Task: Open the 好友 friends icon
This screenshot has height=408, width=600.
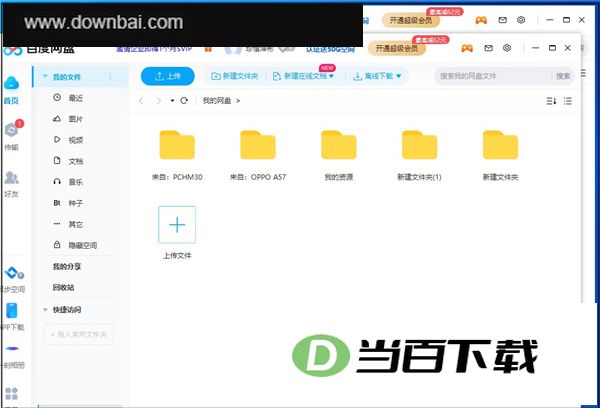Action: pyautogui.click(x=11, y=178)
